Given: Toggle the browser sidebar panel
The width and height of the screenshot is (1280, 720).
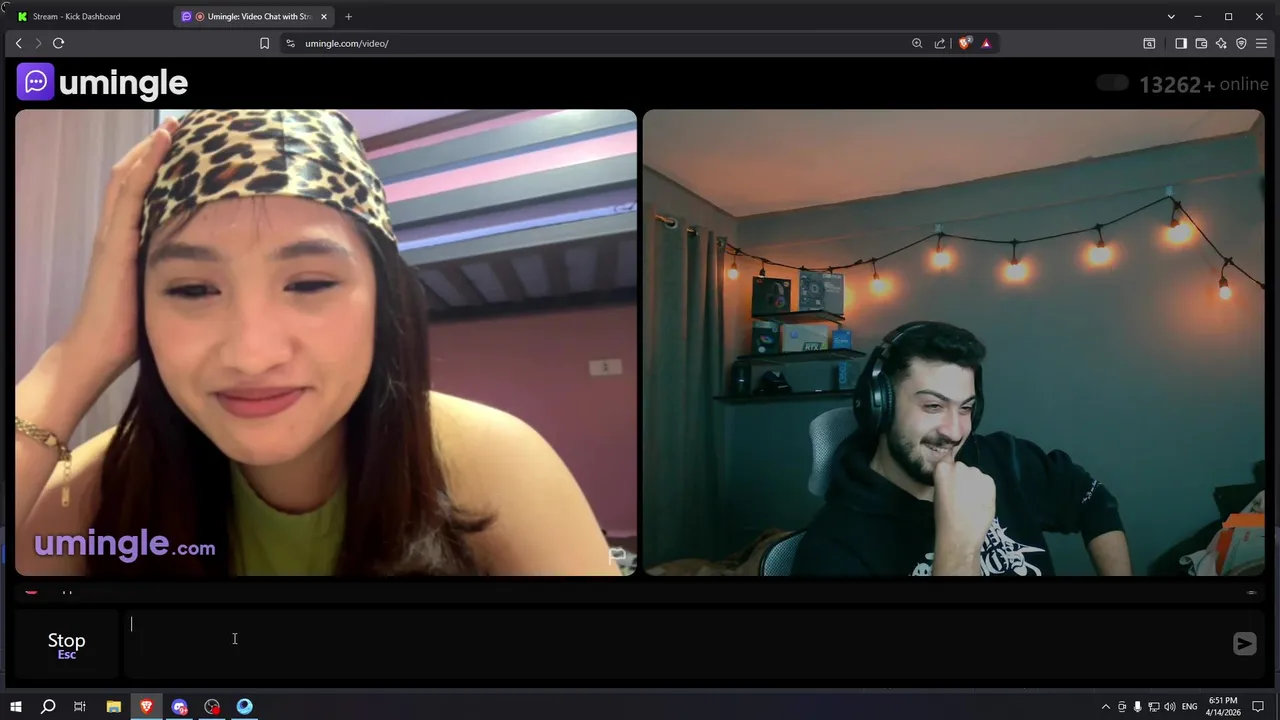Looking at the screenshot, I should pyautogui.click(x=1181, y=43).
